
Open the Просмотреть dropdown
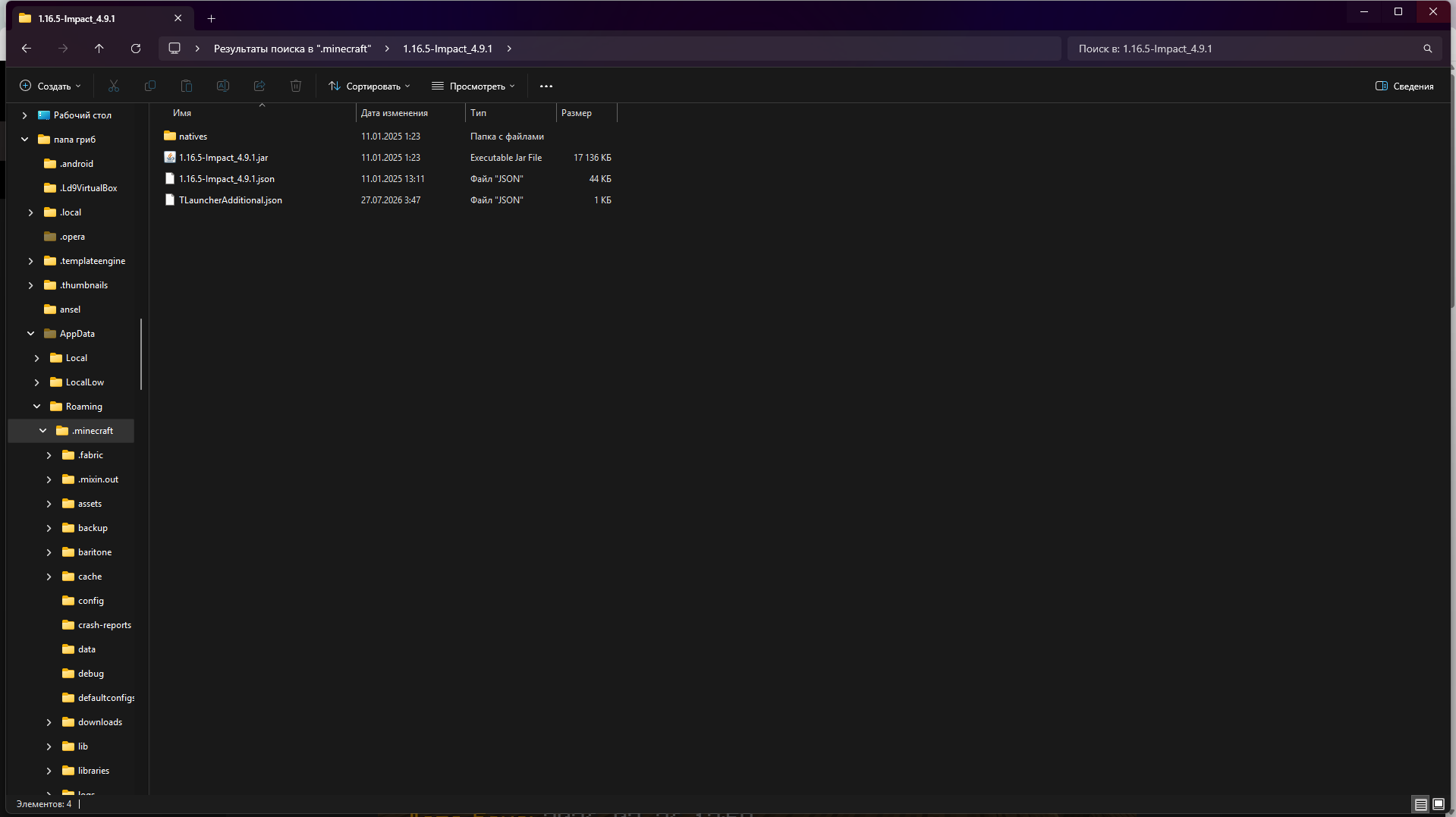coord(473,86)
